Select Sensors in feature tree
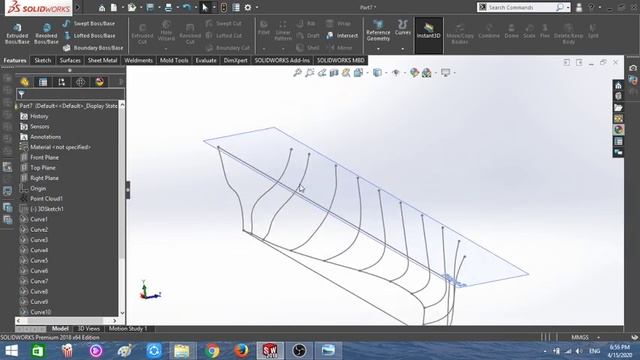Screen dimensions: 640x360 tap(39, 127)
